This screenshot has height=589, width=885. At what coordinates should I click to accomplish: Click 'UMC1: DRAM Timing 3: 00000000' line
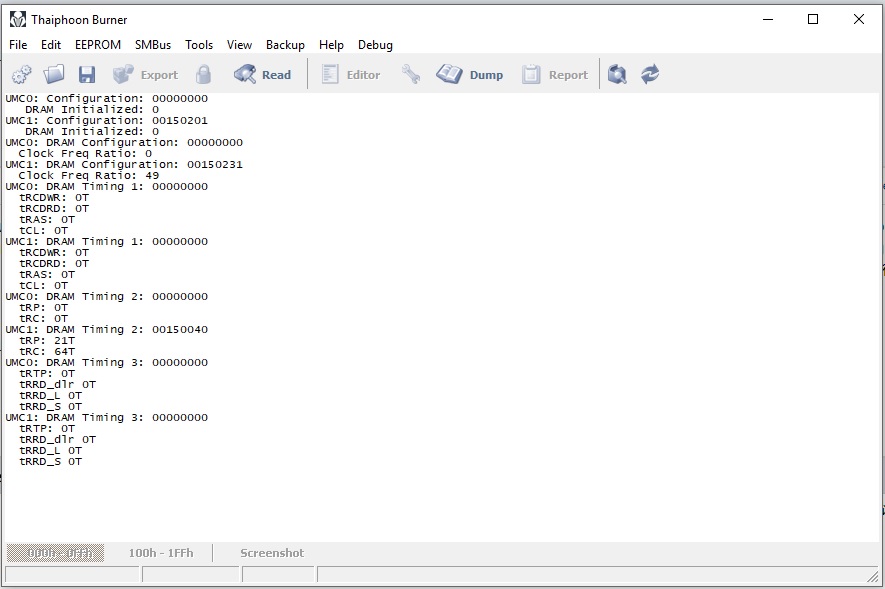107,417
